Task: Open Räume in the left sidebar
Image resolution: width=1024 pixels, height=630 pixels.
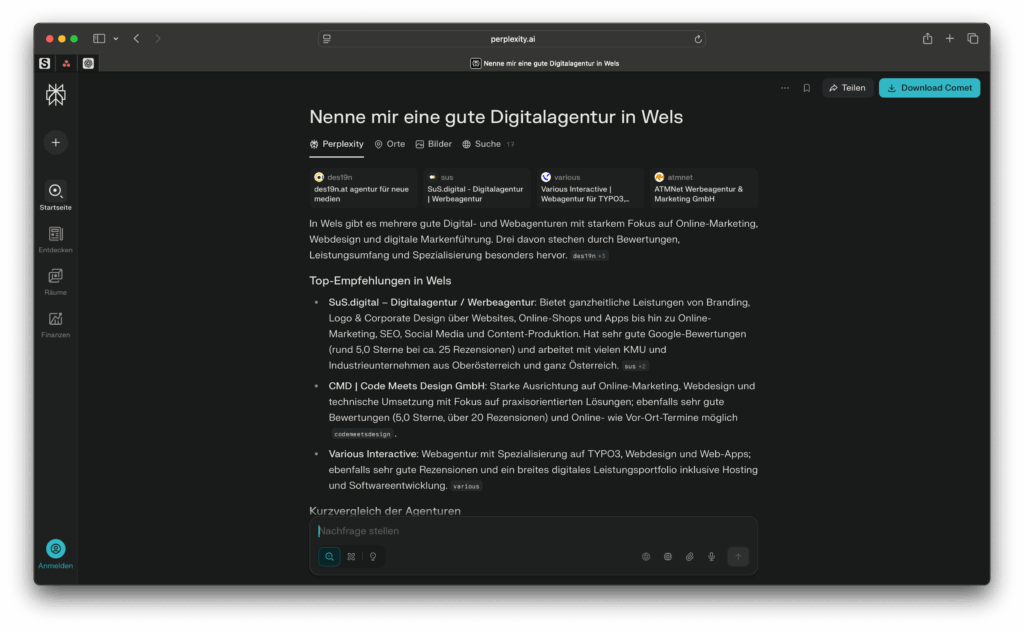Action: pos(55,280)
